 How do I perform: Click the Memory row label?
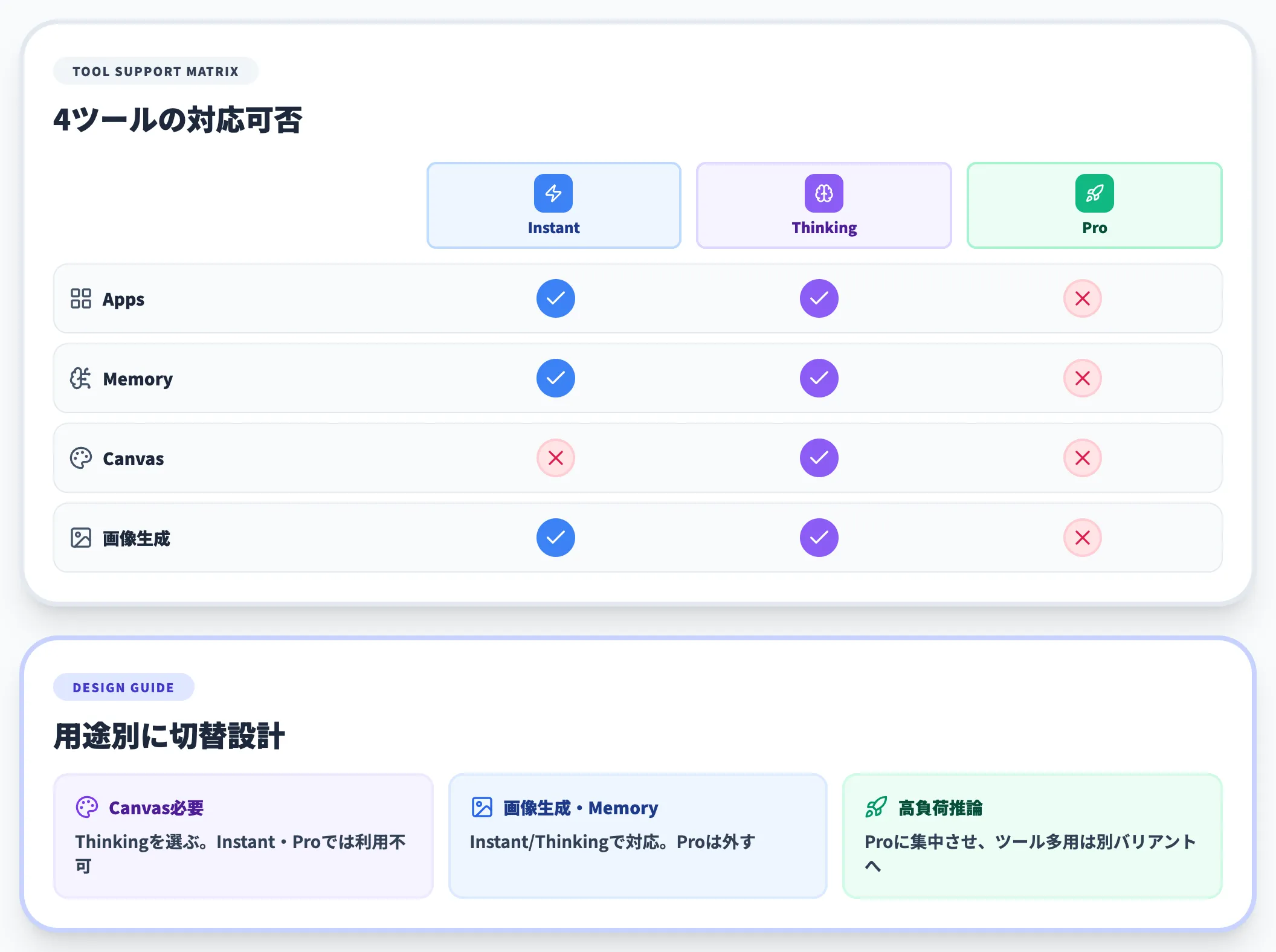click(x=138, y=379)
